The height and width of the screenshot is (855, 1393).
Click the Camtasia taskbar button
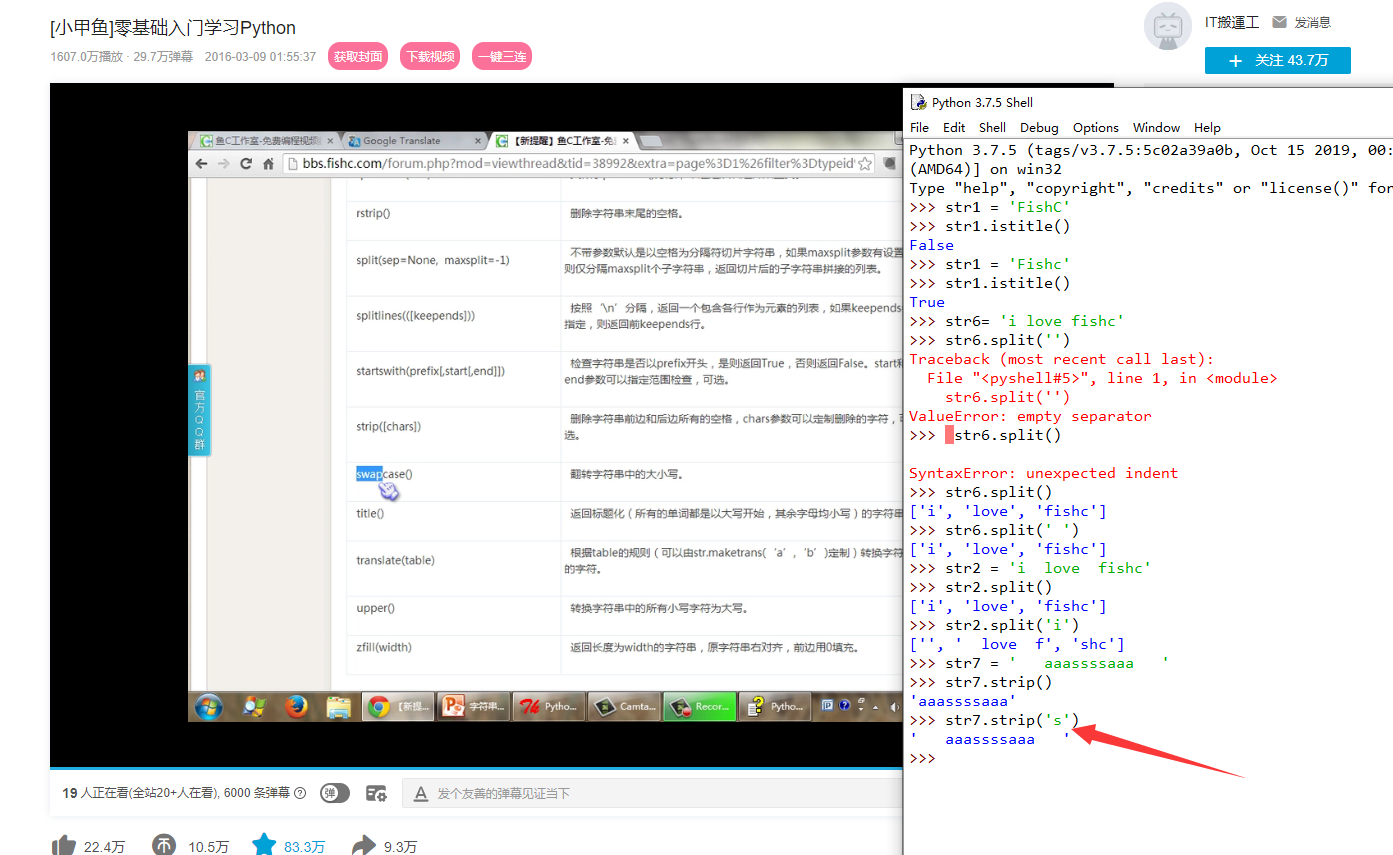coord(624,706)
